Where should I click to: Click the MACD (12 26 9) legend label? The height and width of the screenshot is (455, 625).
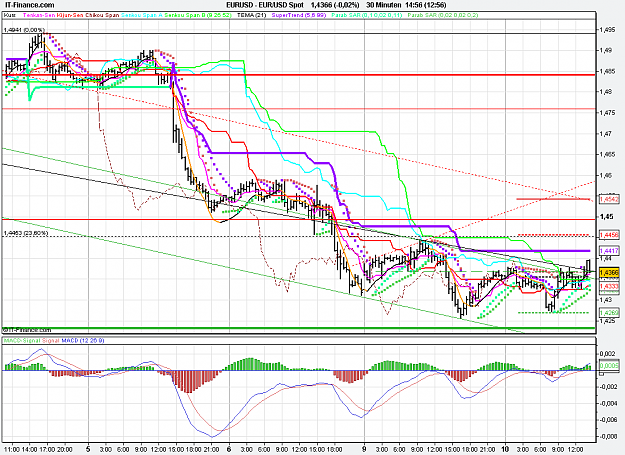pos(83,341)
